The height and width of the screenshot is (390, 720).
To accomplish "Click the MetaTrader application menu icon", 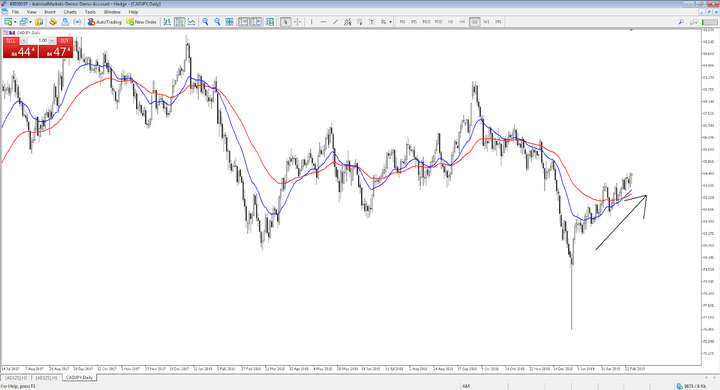I will (5, 12).
